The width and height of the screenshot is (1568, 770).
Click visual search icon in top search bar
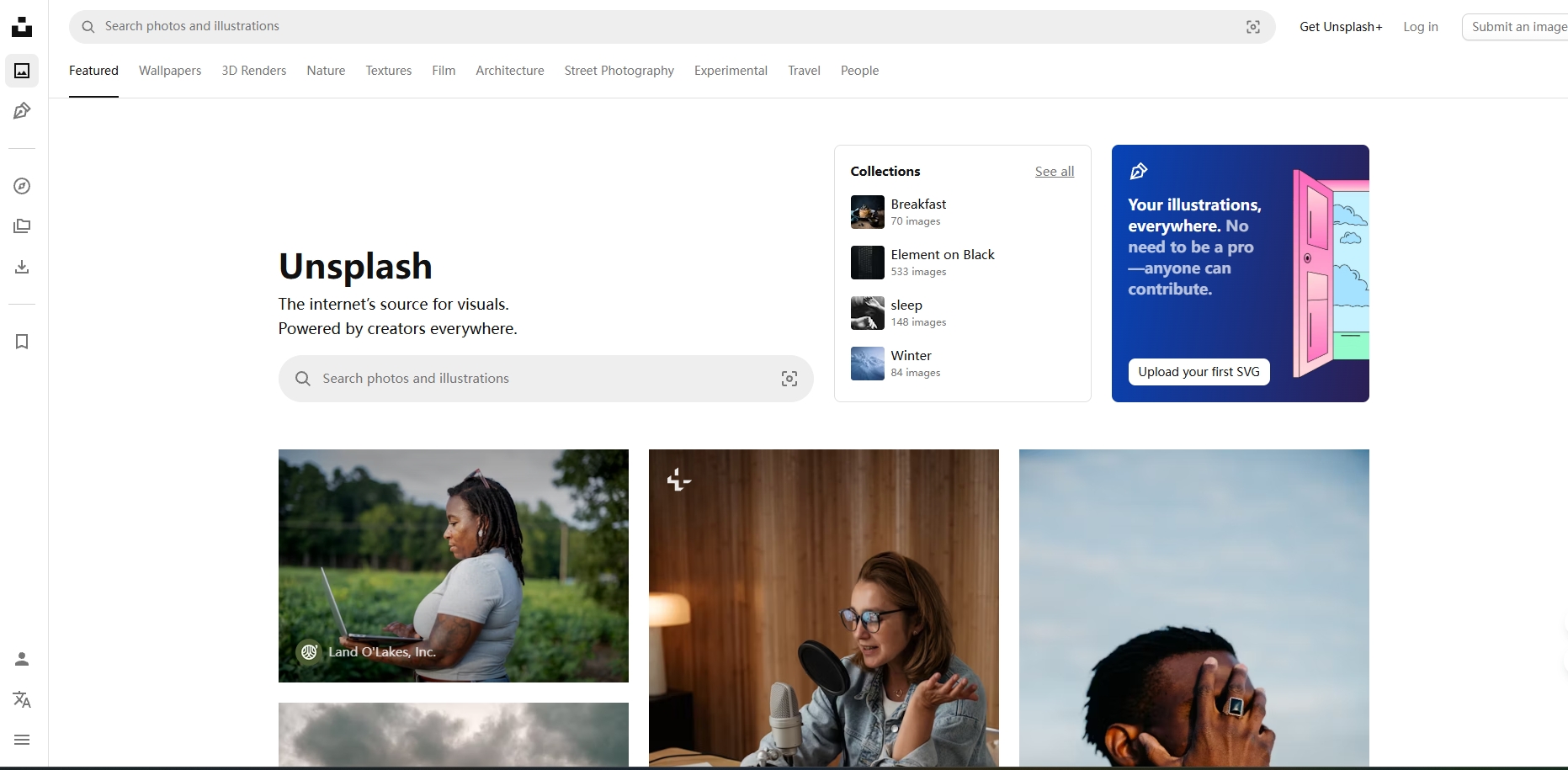pyautogui.click(x=1252, y=27)
